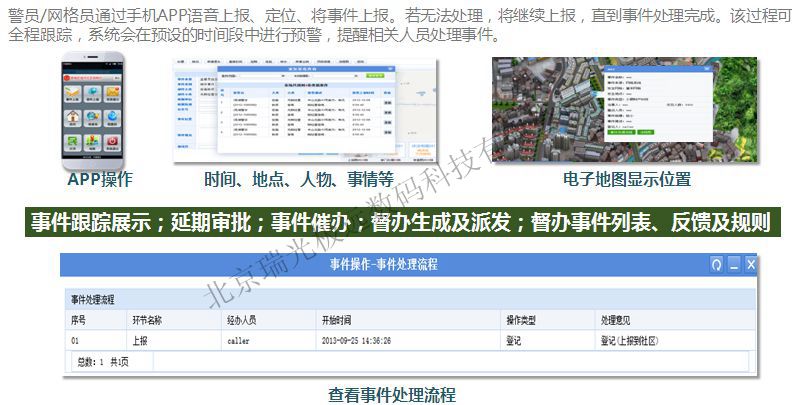Click the 经办人员 column header

click(243, 321)
